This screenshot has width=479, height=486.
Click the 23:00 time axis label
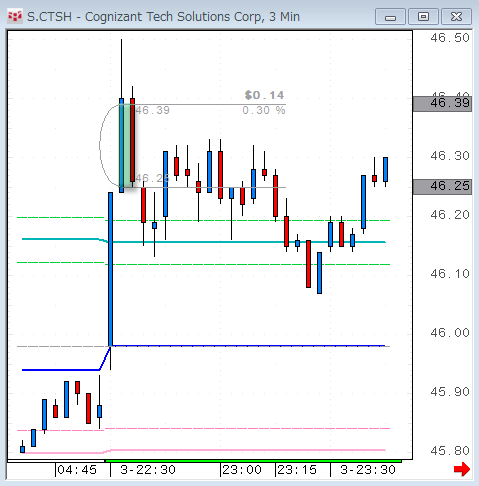pyautogui.click(x=242, y=470)
